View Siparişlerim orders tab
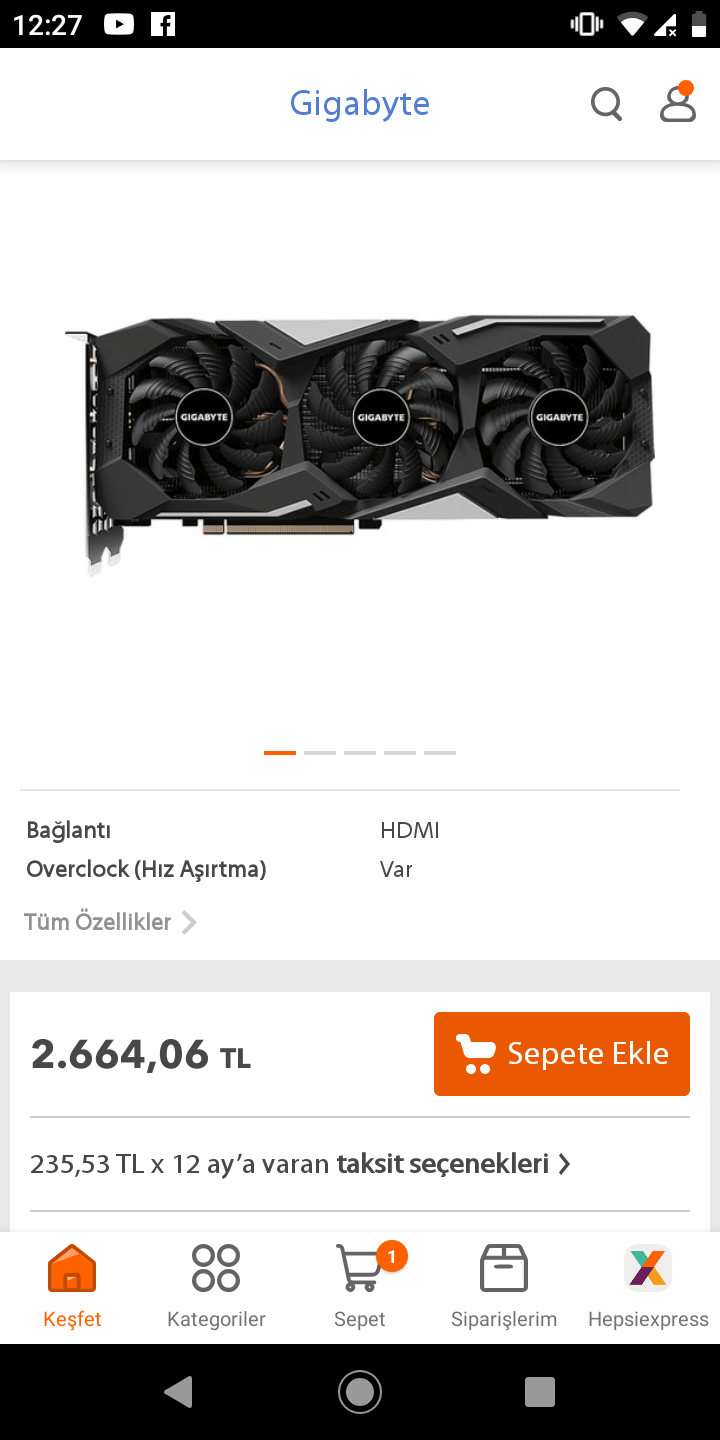The width and height of the screenshot is (720, 1440). click(x=504, y=1287)
